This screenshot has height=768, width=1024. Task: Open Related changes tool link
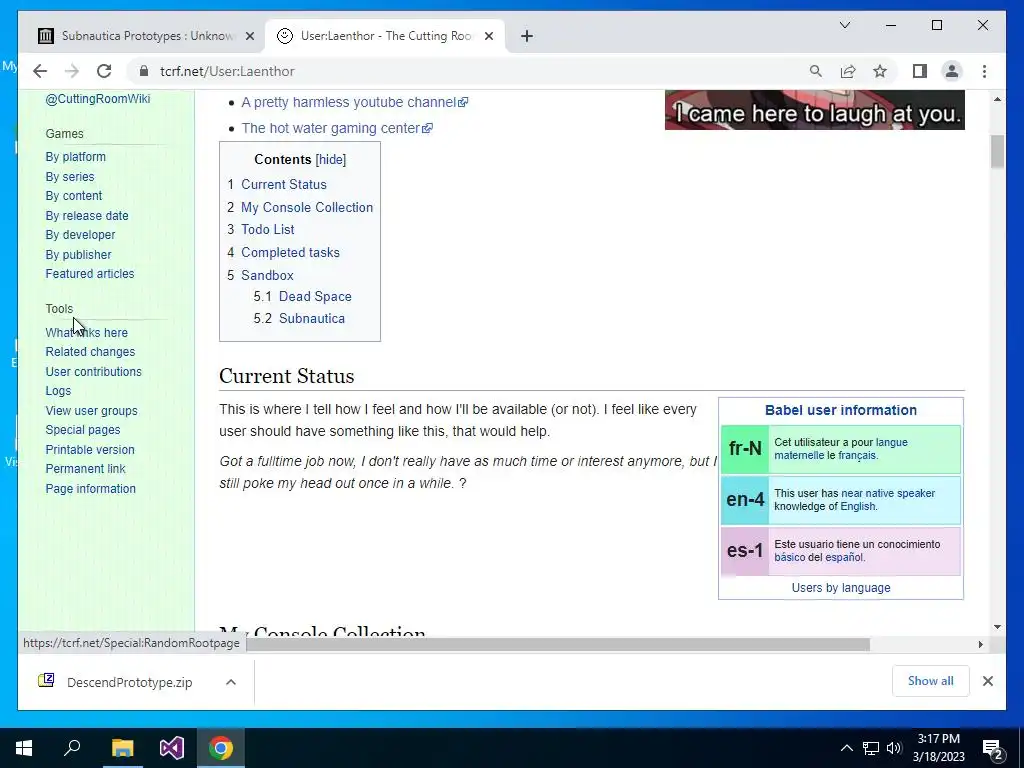point(90,351)
